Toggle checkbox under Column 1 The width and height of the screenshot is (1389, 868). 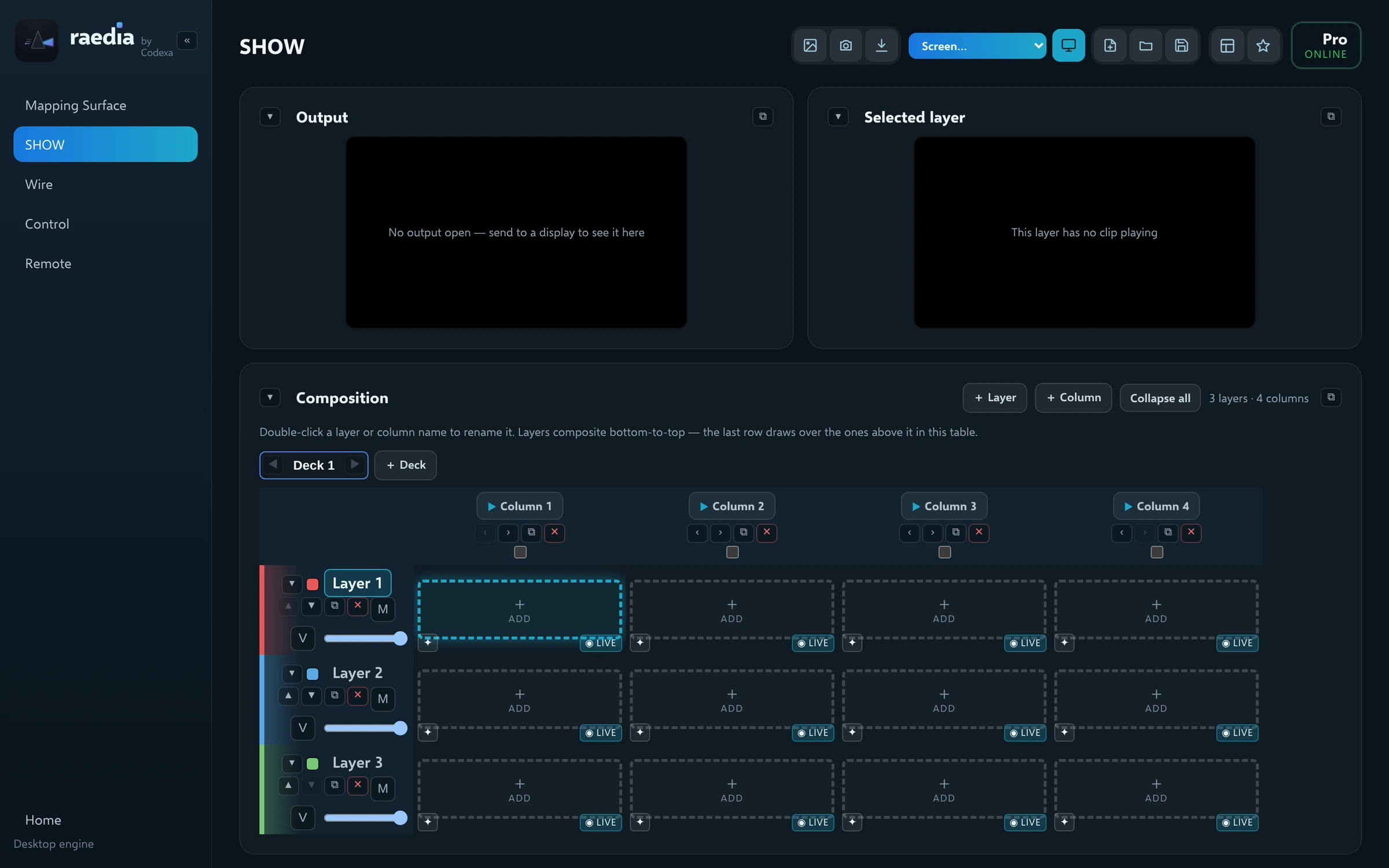(x=520, y=552)
